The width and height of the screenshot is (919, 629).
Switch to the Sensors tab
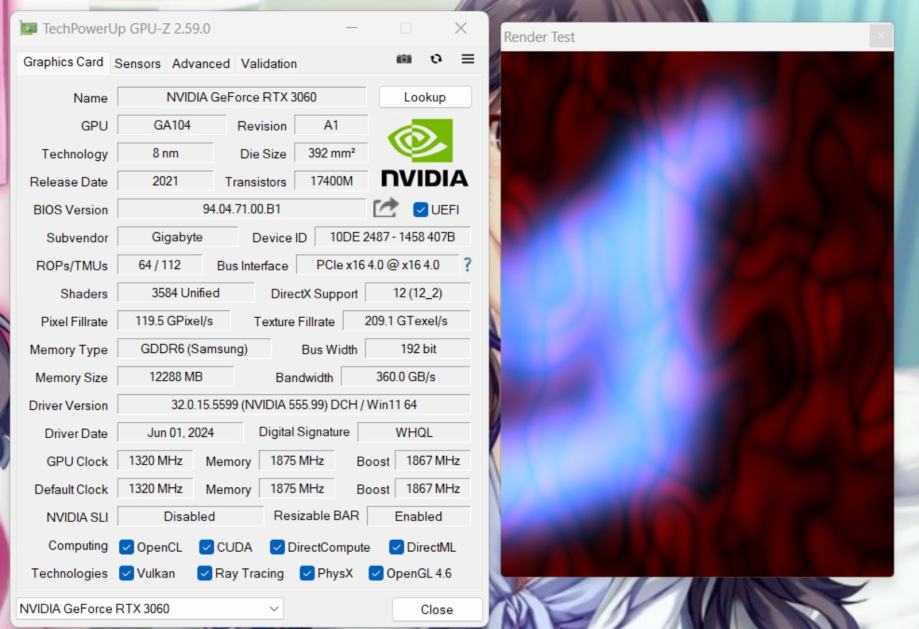(137, 63)
